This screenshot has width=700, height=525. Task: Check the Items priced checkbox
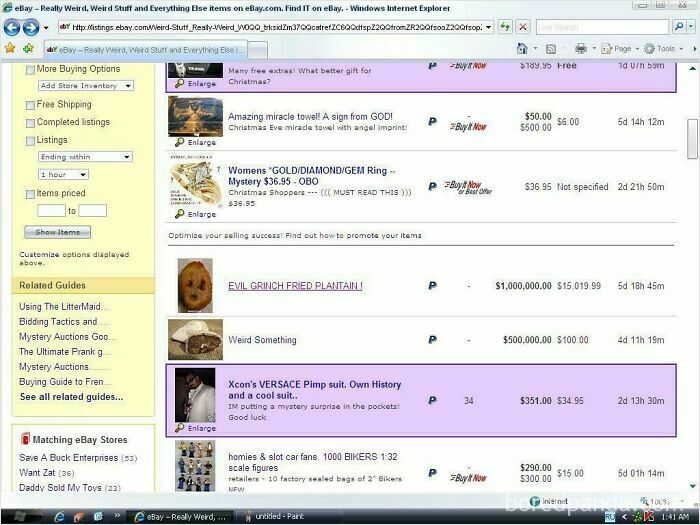[30, 194]
